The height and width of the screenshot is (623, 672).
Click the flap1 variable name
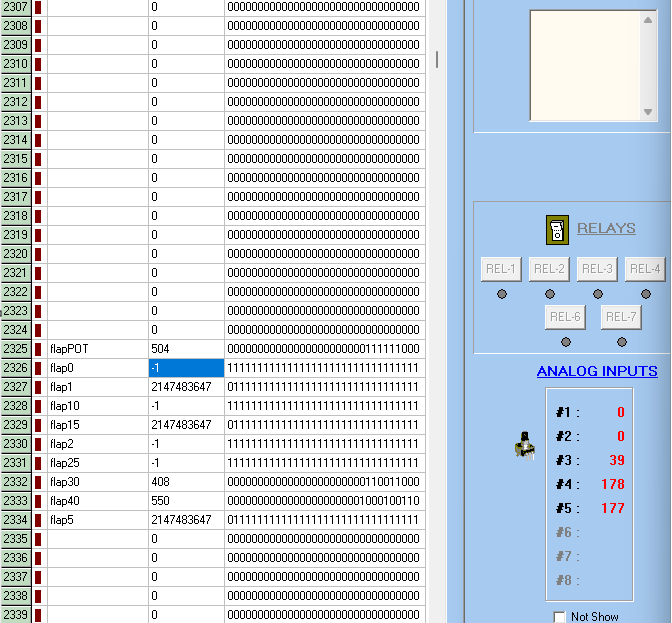tap(61, 387)
